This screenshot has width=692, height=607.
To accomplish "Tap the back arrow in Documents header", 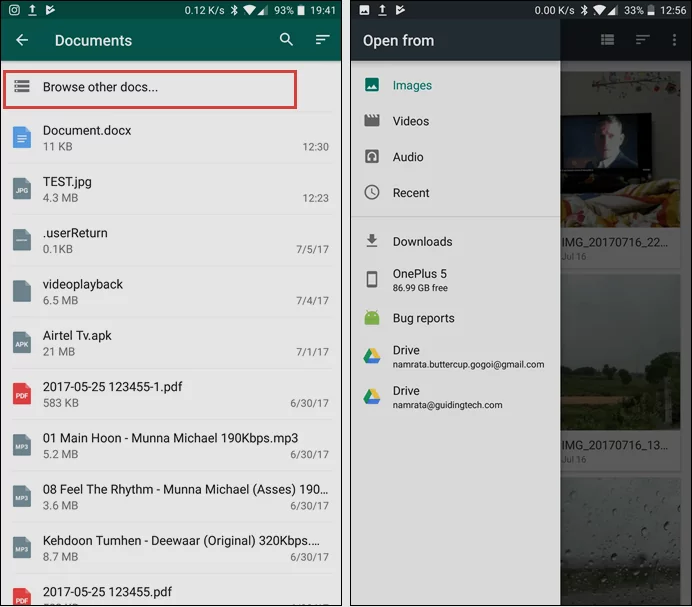I will pos(22,40).
